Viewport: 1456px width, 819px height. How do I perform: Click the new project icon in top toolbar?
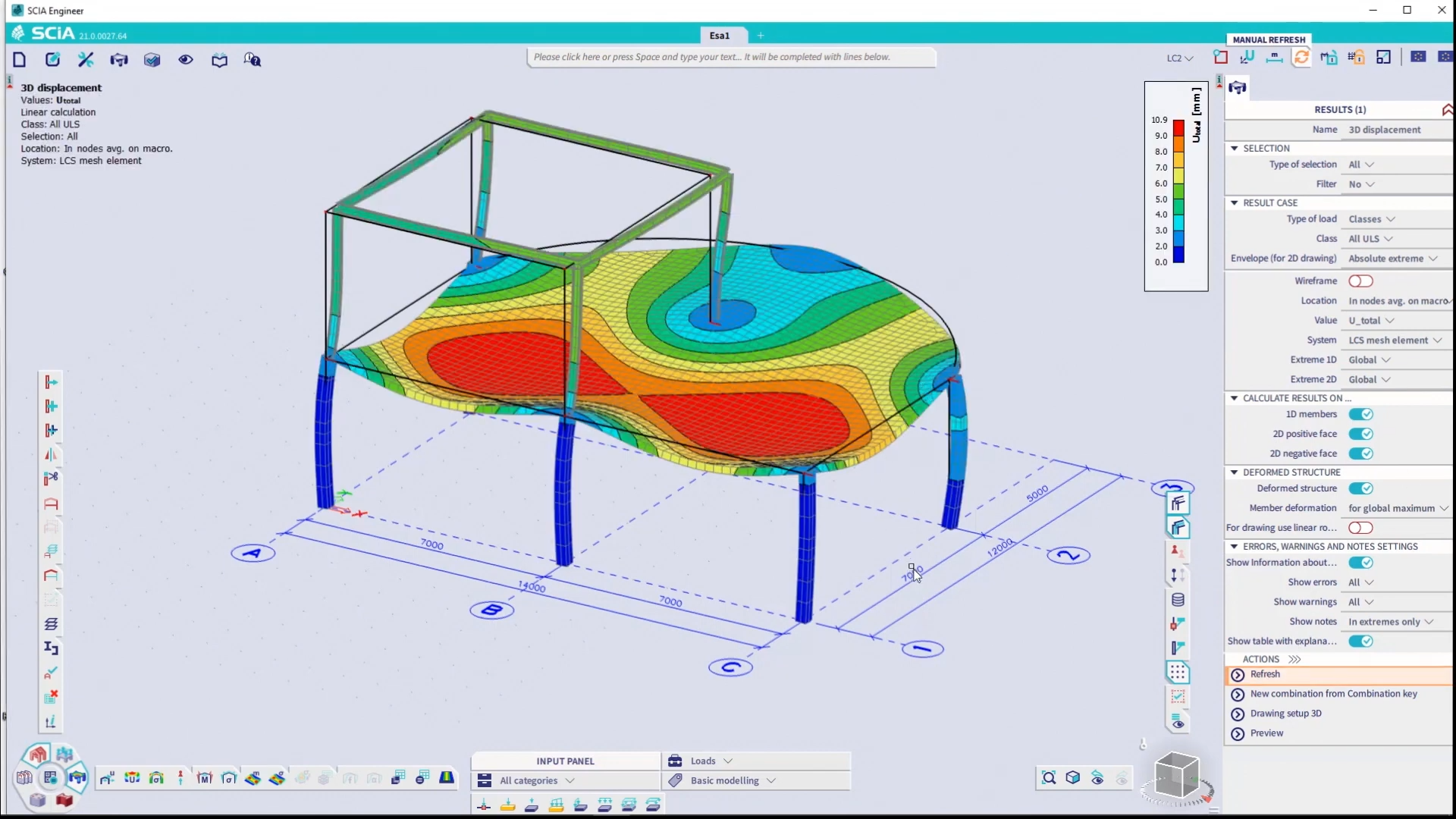click(20, 60)
